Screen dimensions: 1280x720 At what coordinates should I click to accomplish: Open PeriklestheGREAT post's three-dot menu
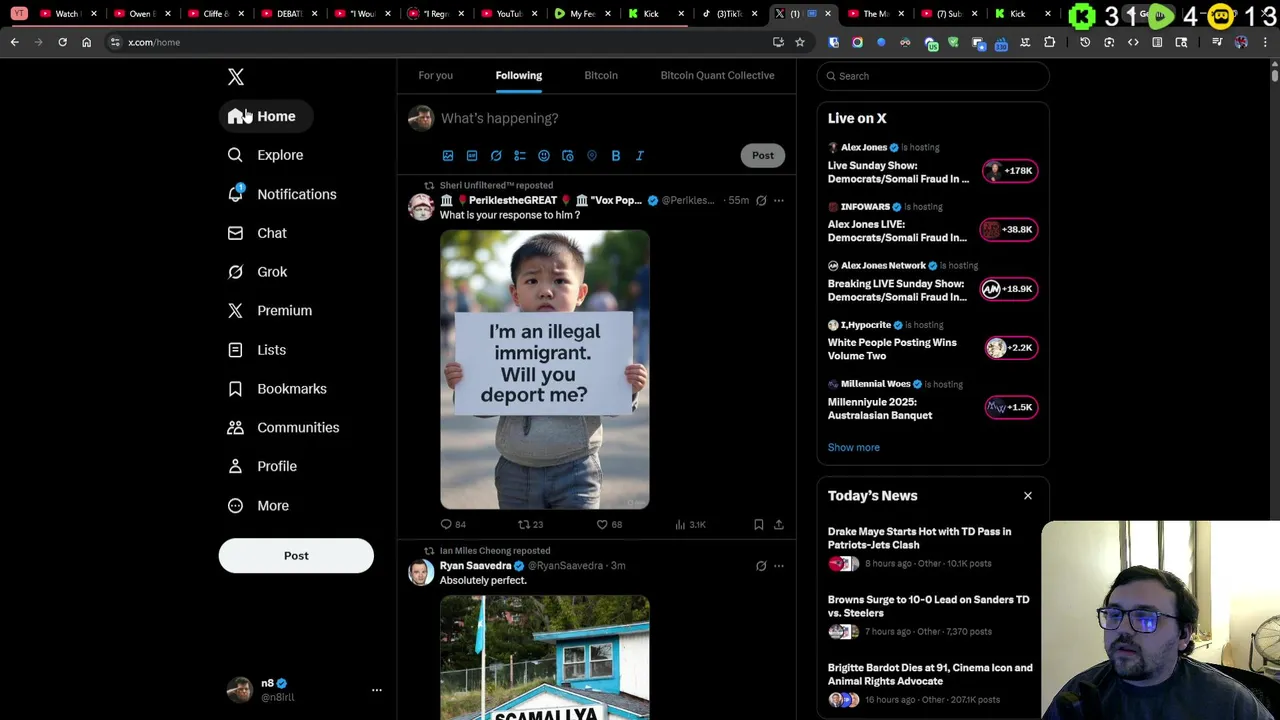779,200
